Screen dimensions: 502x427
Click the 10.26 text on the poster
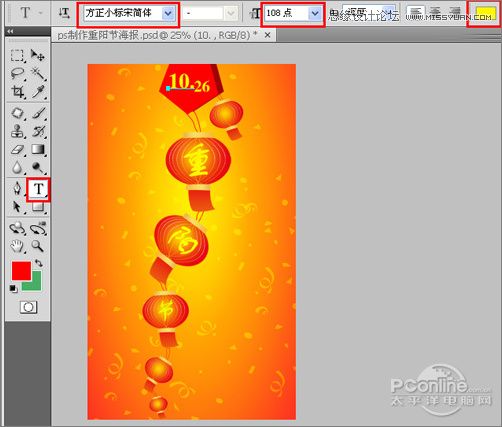[189, 83]
